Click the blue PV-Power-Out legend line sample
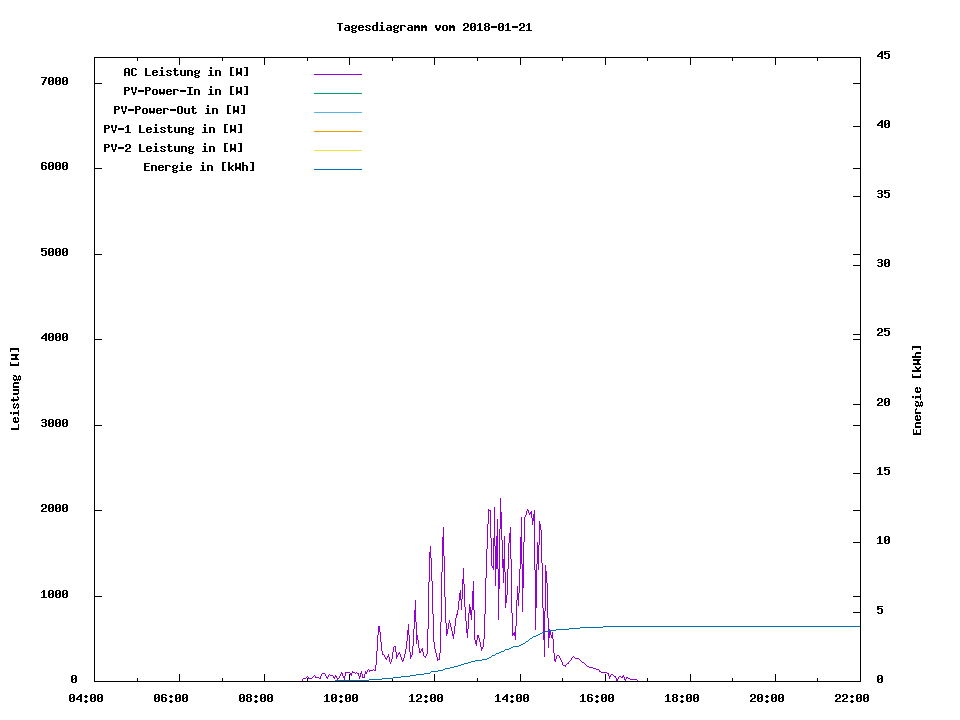This screenshot has height=720, width=960. click(337, 112)
